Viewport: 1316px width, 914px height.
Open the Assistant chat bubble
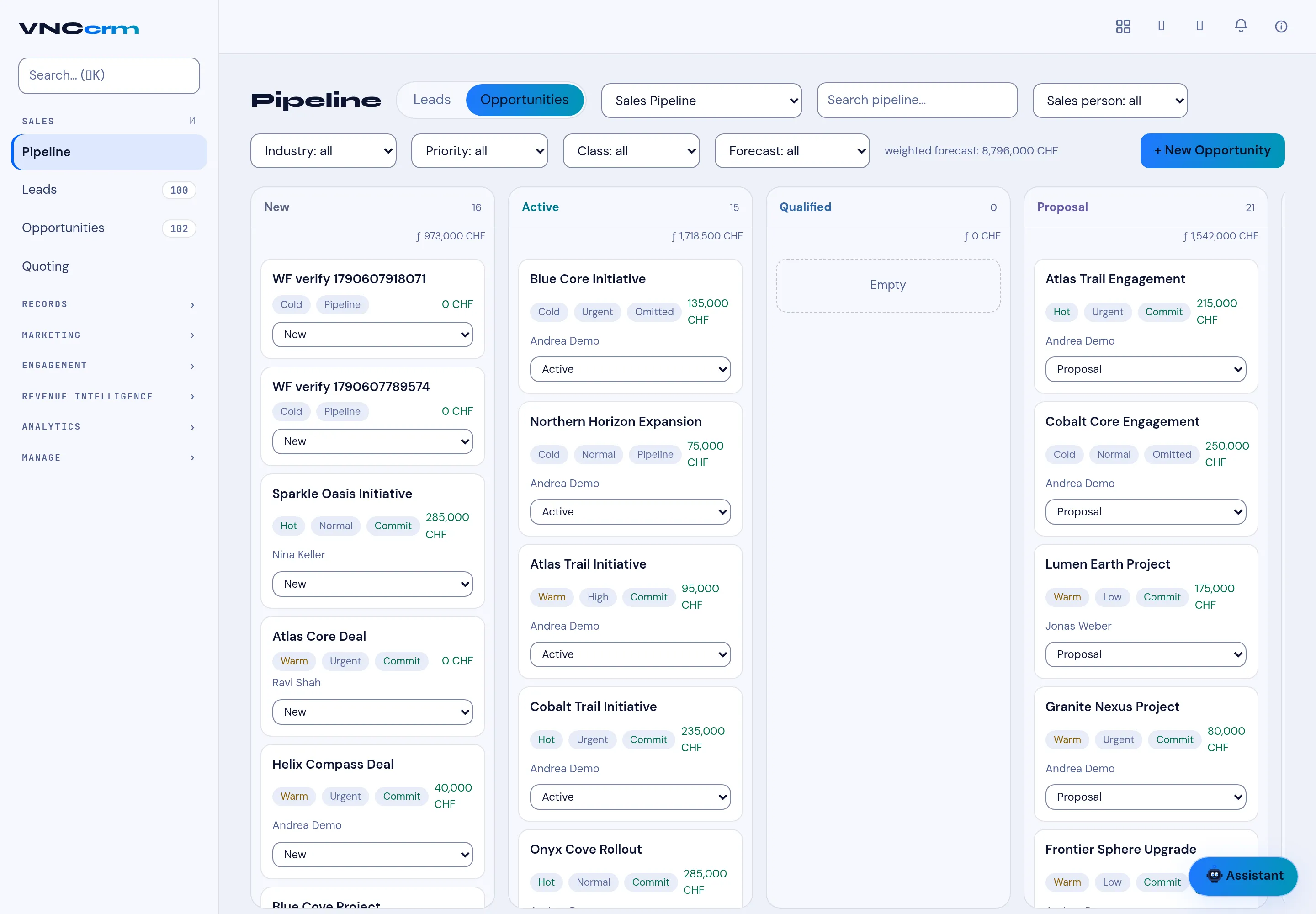1243,876
